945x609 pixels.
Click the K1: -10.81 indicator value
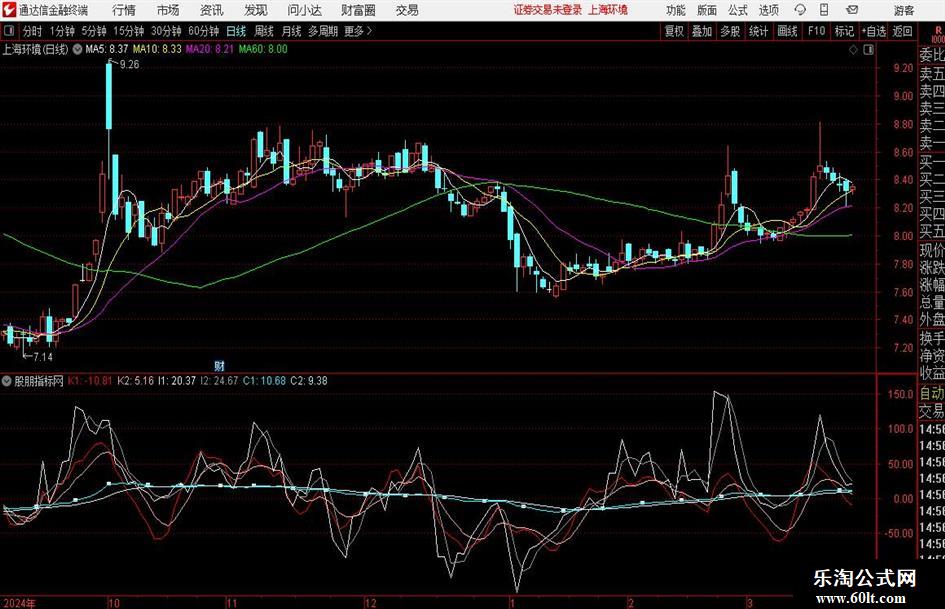[90, 381]
